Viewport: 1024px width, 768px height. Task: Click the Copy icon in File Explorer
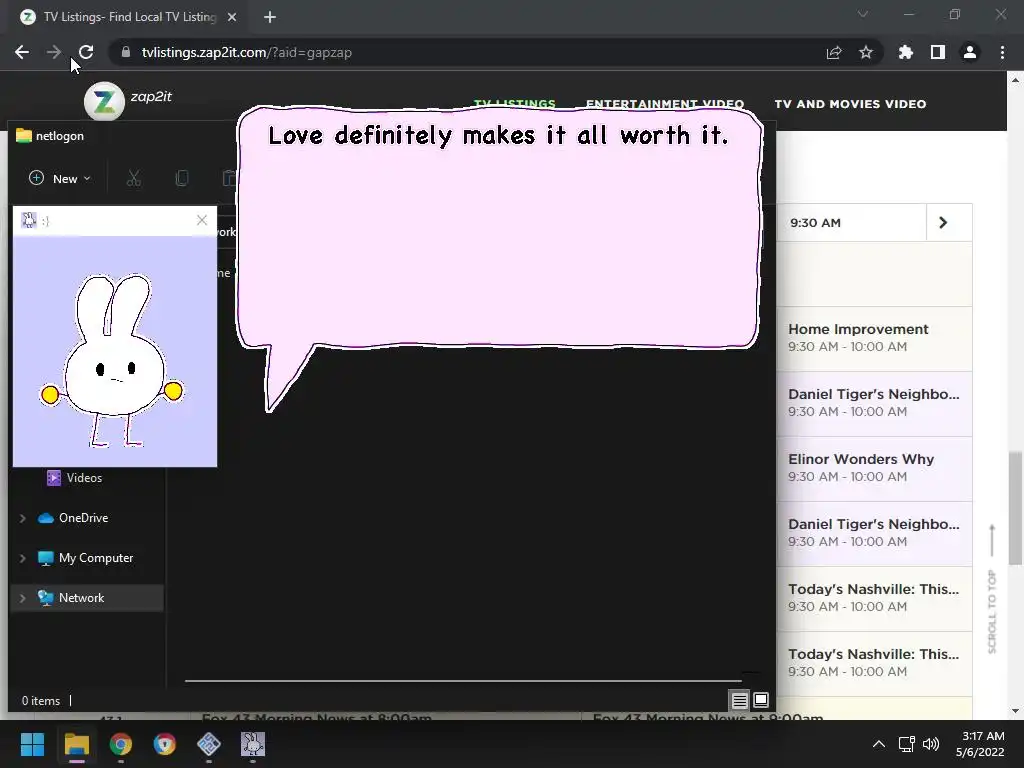coord(182,178)
